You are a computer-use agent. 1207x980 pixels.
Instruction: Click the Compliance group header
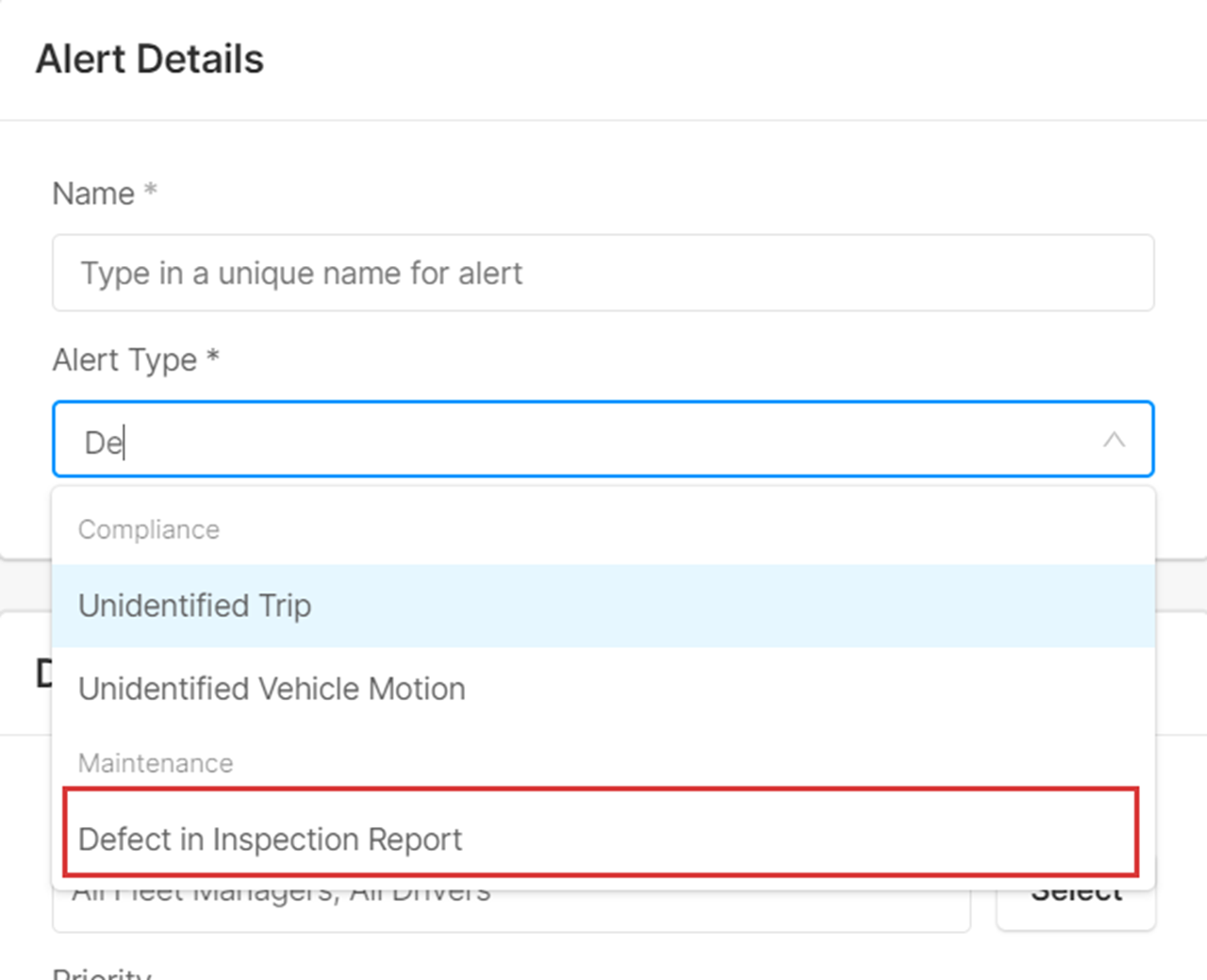pyautogui.click(x=148, y=529)
